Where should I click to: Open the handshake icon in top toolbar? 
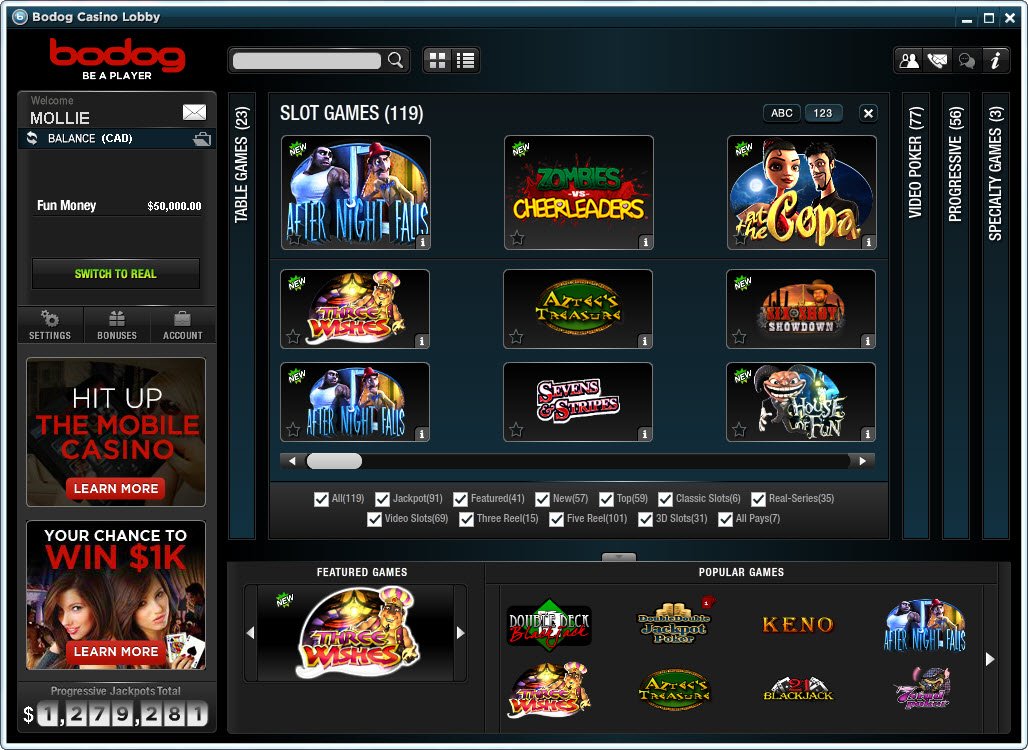click(x=938, y=60)
